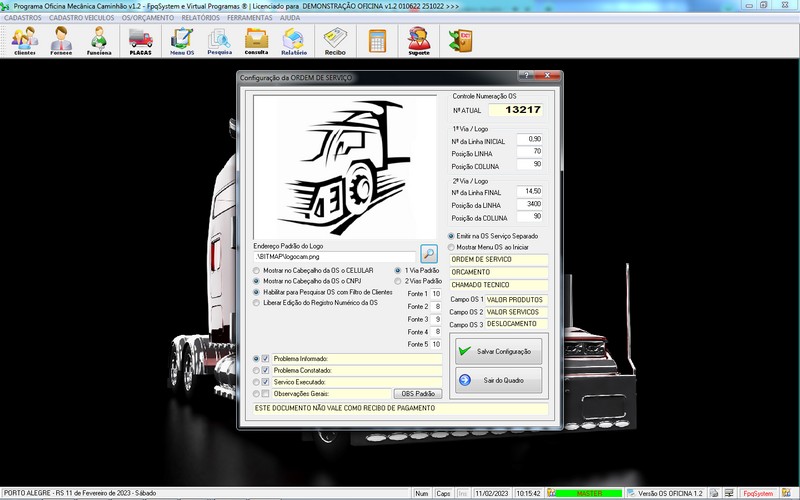Click Campo OS 1 VALOR PRODUTOS field
This screenshot has width=800, height=500.
tap(516, 300)
